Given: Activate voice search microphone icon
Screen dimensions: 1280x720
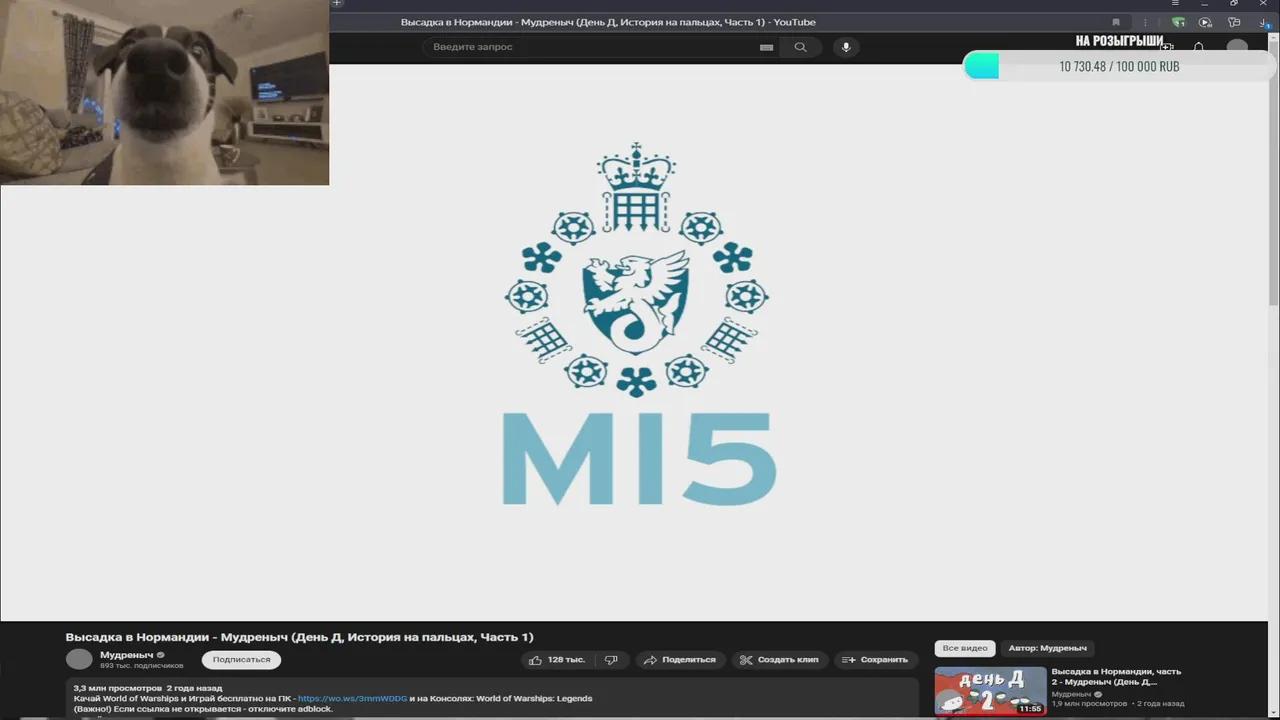Looking at the screenshot, I should coord(846,47).
